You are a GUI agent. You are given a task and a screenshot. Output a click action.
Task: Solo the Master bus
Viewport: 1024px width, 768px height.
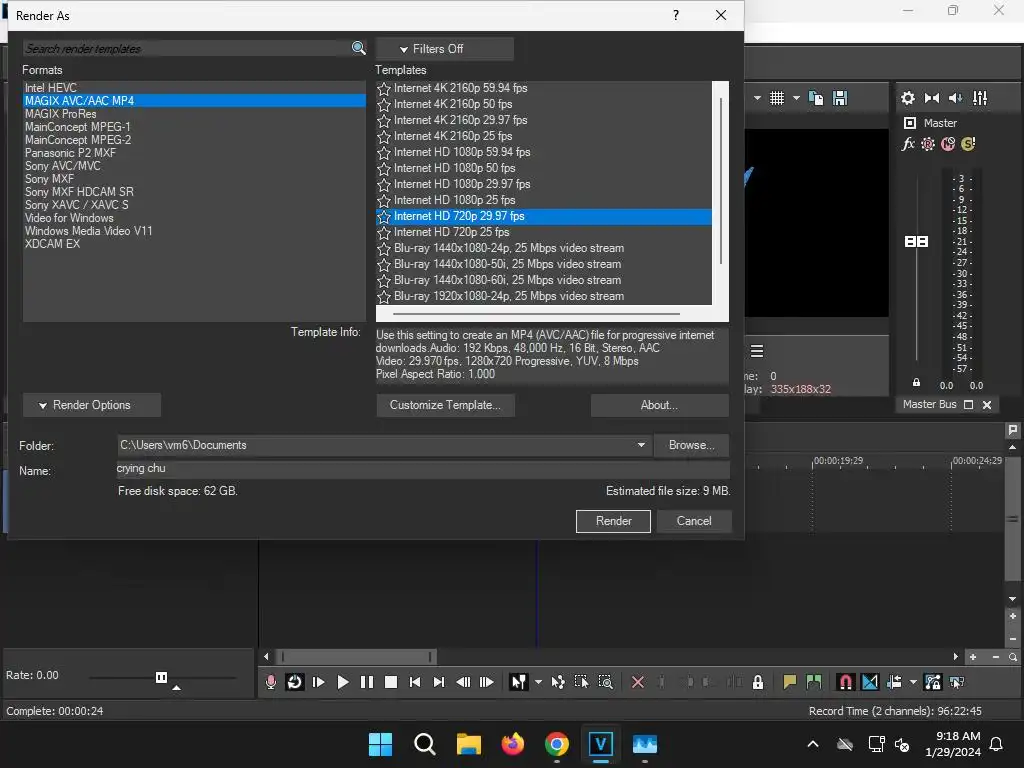968,144
